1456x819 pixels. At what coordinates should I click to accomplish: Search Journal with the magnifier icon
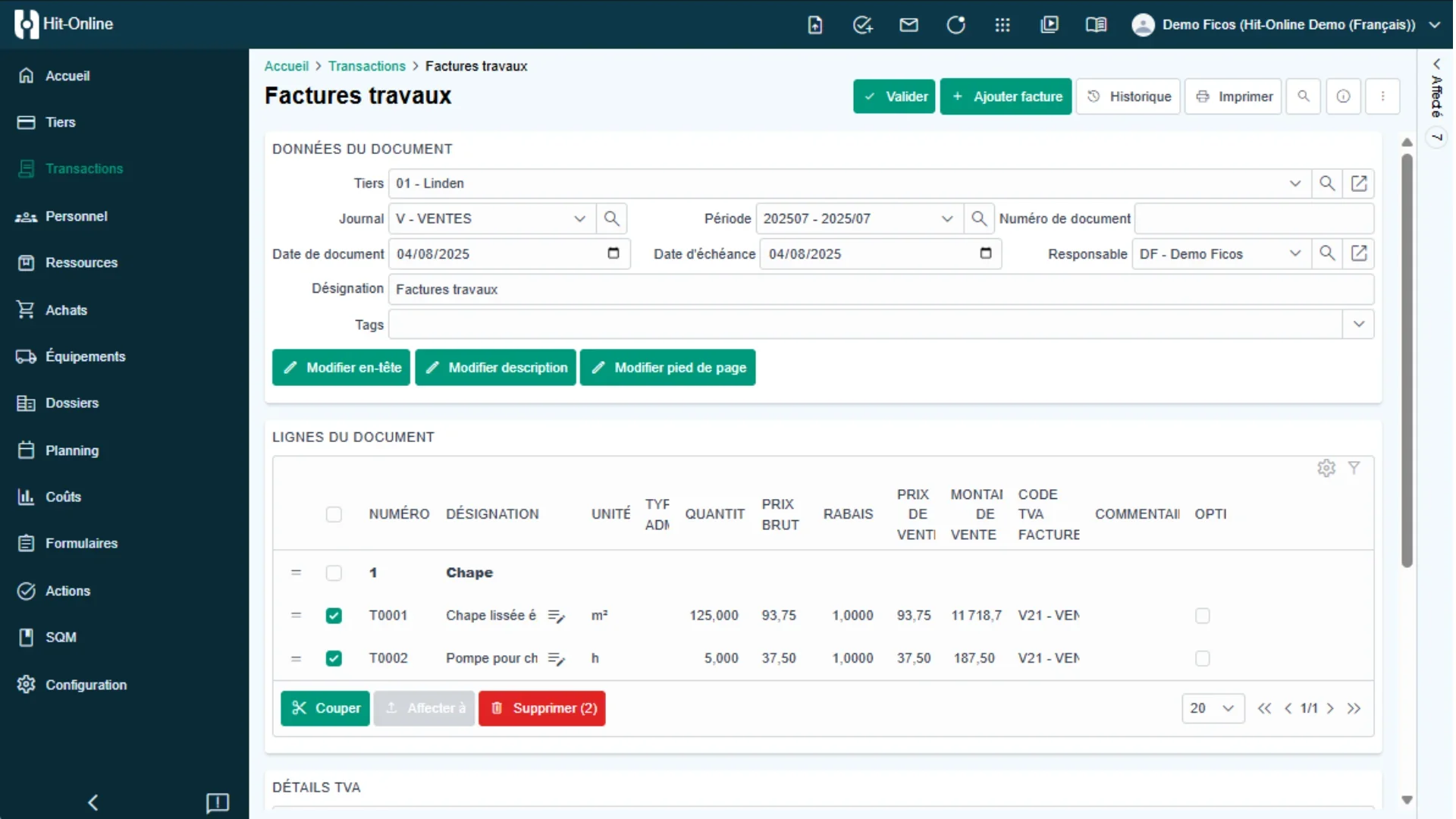coord(611,219)
